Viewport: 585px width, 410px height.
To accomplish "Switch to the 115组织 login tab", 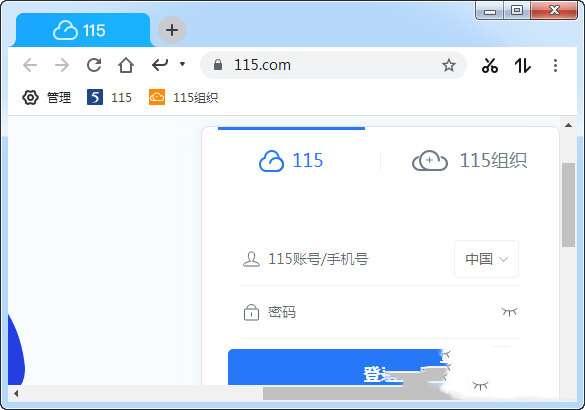I will tap(469, 161).
